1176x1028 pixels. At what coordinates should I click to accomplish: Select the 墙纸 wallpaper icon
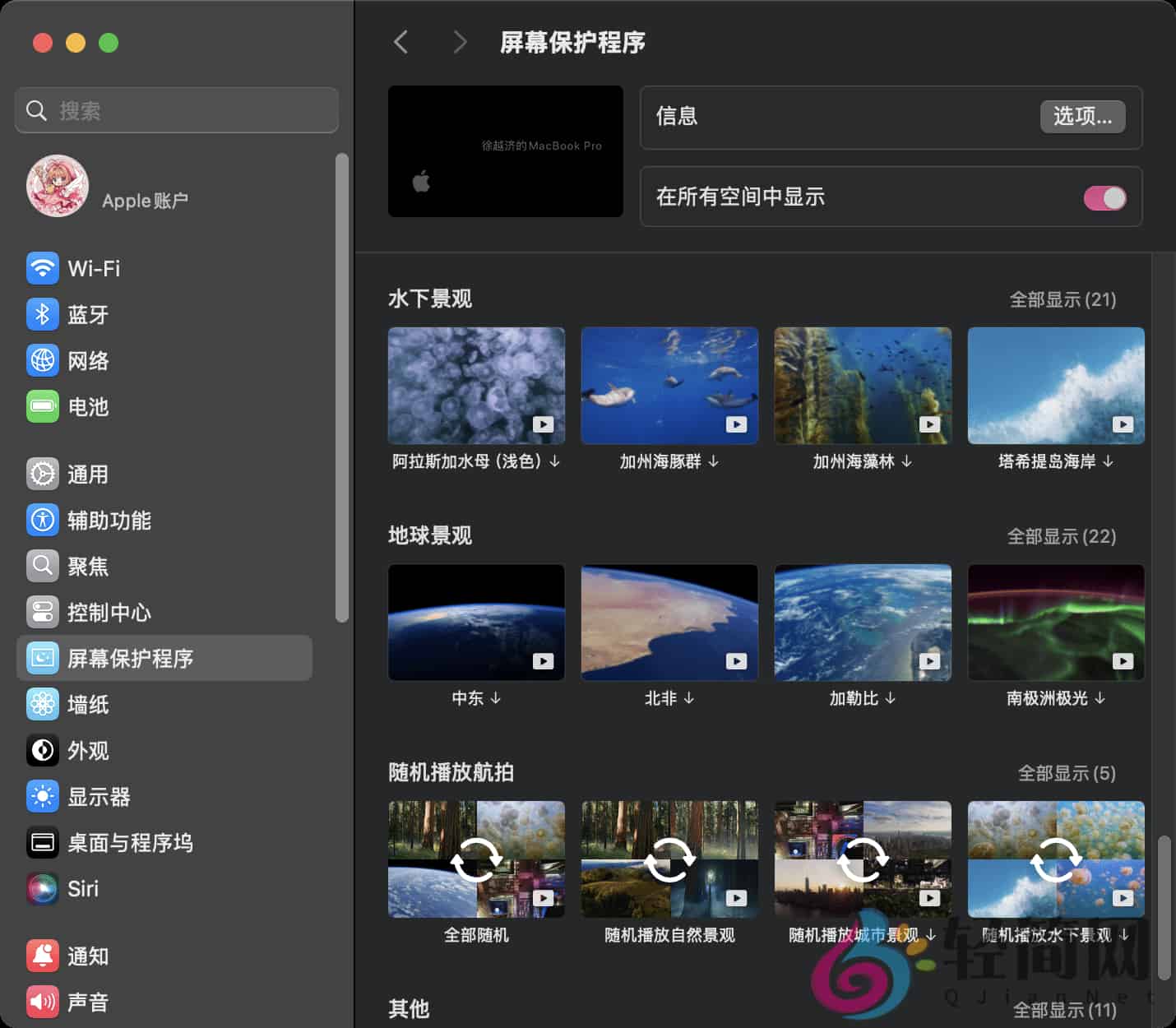pos(42,704)
